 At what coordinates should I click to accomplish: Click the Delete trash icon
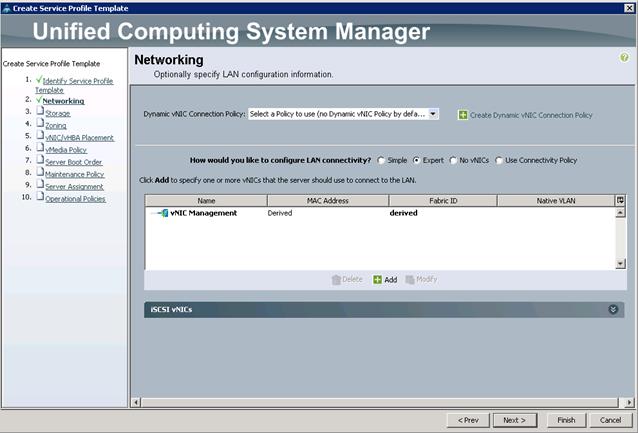point(336,280)
